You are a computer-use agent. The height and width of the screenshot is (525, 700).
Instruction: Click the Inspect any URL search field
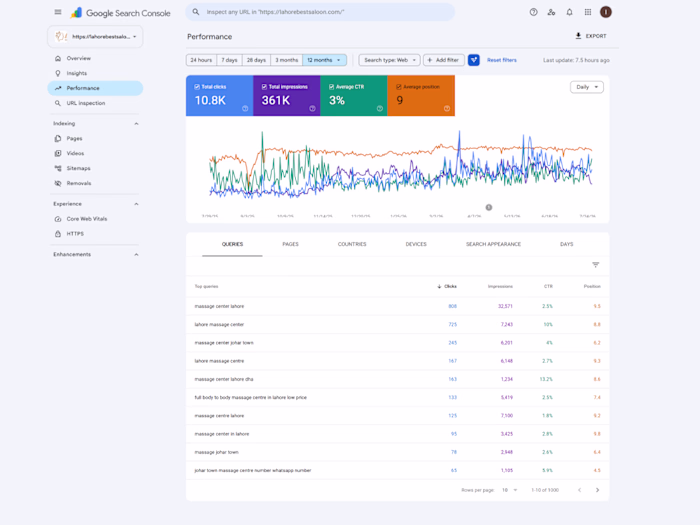(320, 12)
